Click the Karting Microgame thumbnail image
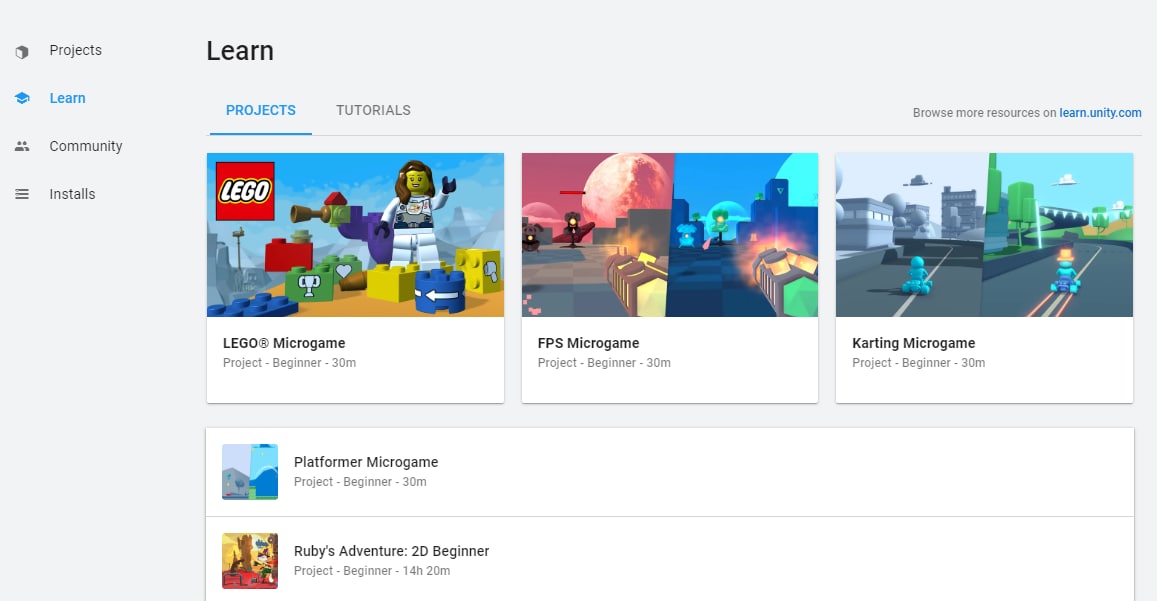1157x601 pixels. (984, 235)
